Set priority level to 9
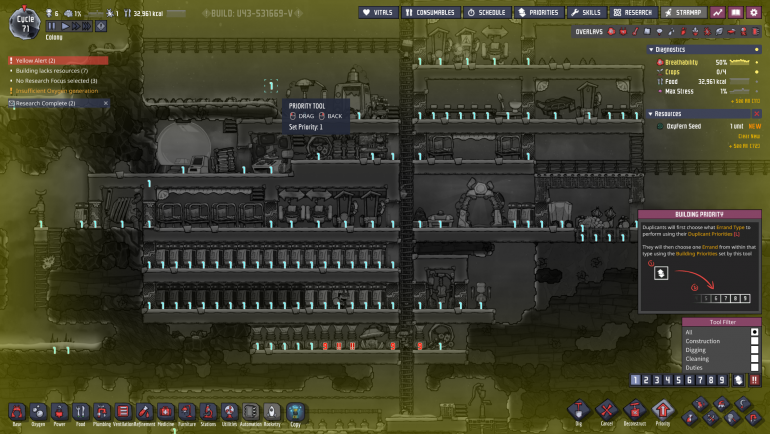770x434 pixels. (x=721, y=380)
